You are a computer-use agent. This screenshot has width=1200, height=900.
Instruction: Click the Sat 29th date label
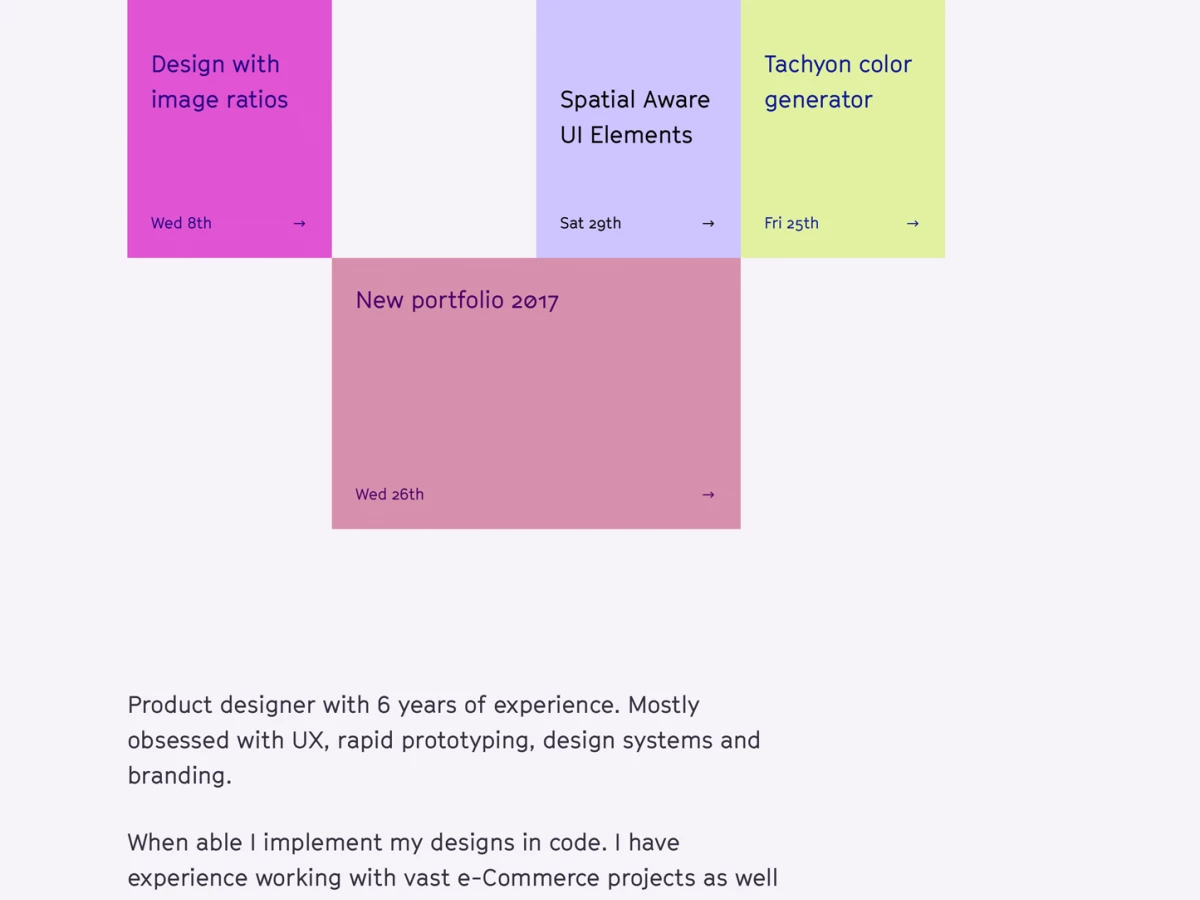click(590, 223)
